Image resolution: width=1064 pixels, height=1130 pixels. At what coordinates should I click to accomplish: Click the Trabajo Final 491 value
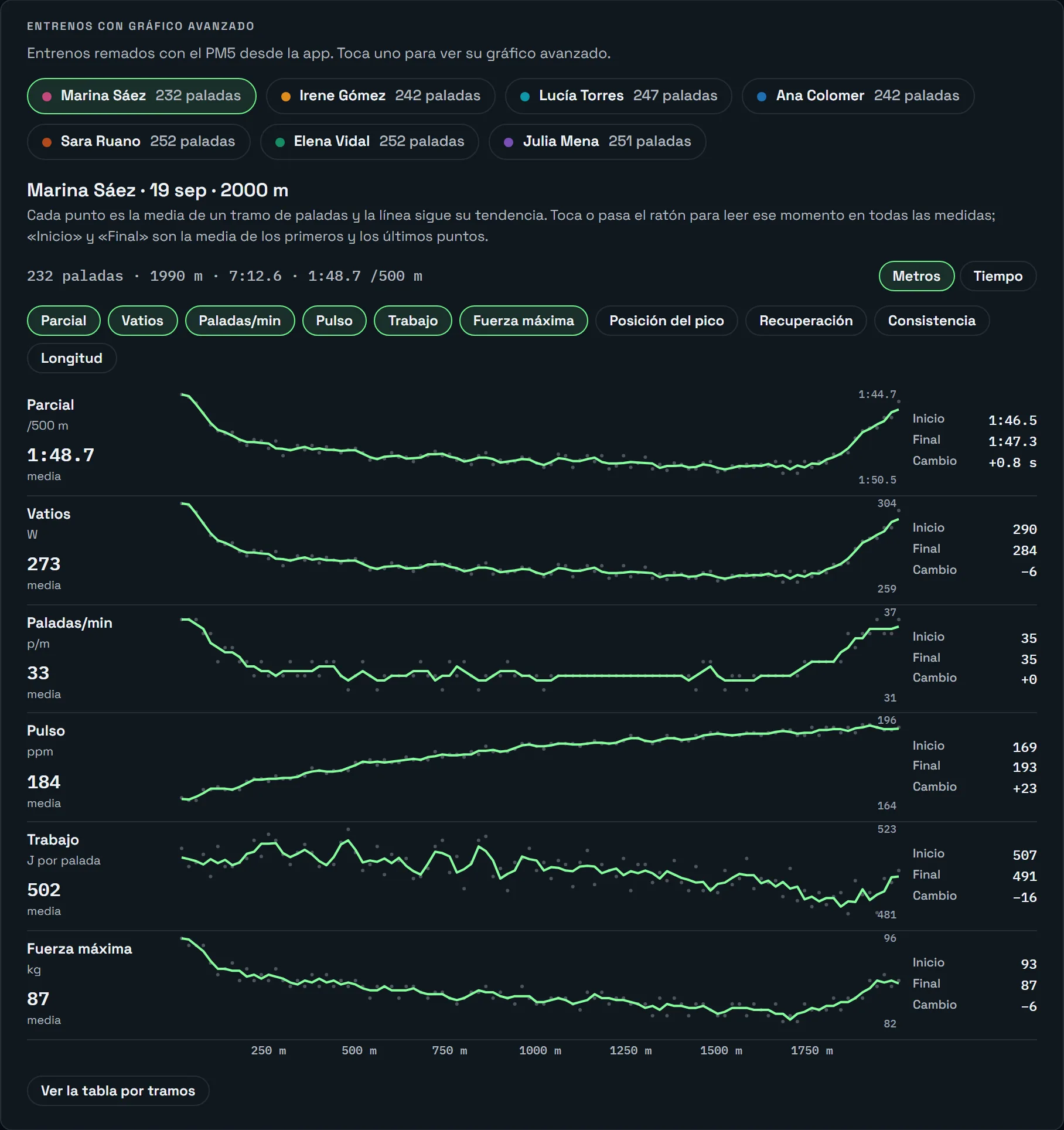pyautogui.click(x=1024, y=876)
